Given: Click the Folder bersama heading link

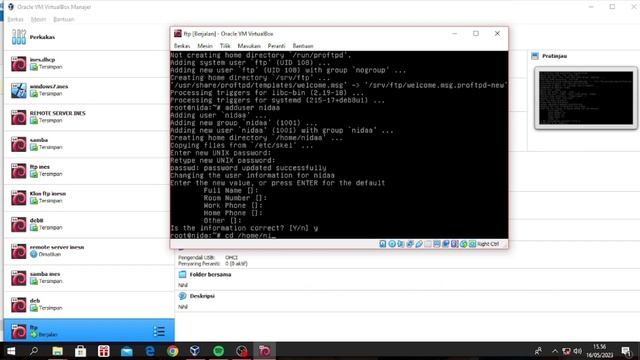Looking at the screenshot, I should [210, 275].
